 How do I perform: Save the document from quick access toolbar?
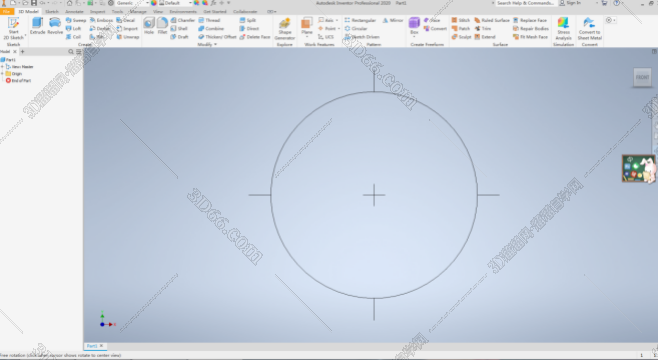click(34, 3)
